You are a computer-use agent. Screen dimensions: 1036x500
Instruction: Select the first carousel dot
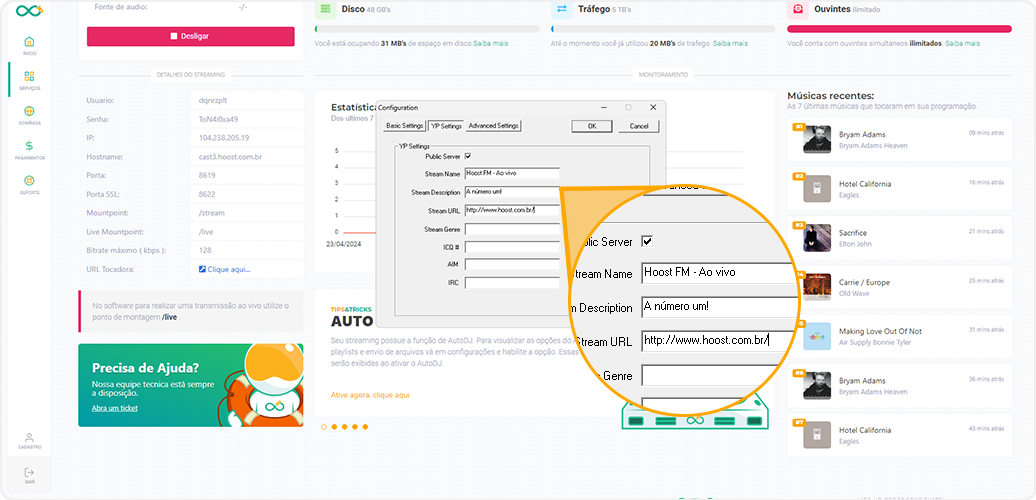(324, 427)
